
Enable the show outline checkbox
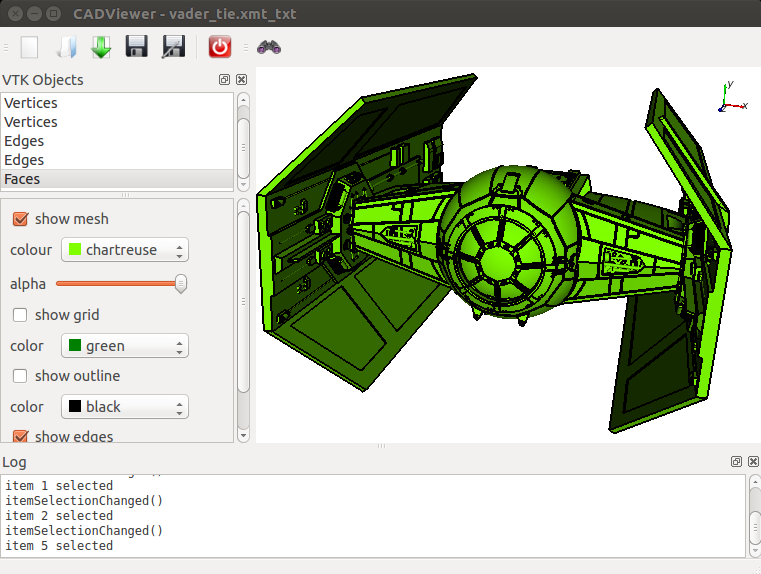click(20, 376)
